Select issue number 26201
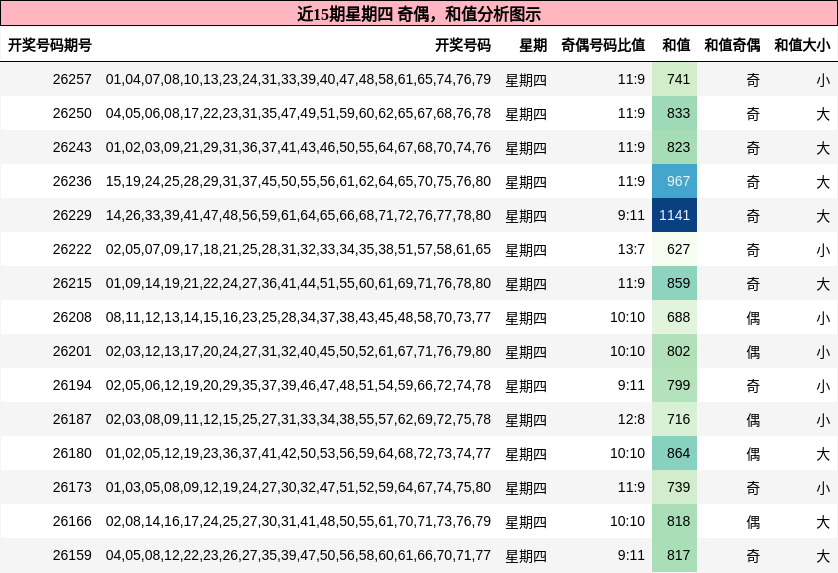Screen dimensions: 838x573 (x=72, y=351)
